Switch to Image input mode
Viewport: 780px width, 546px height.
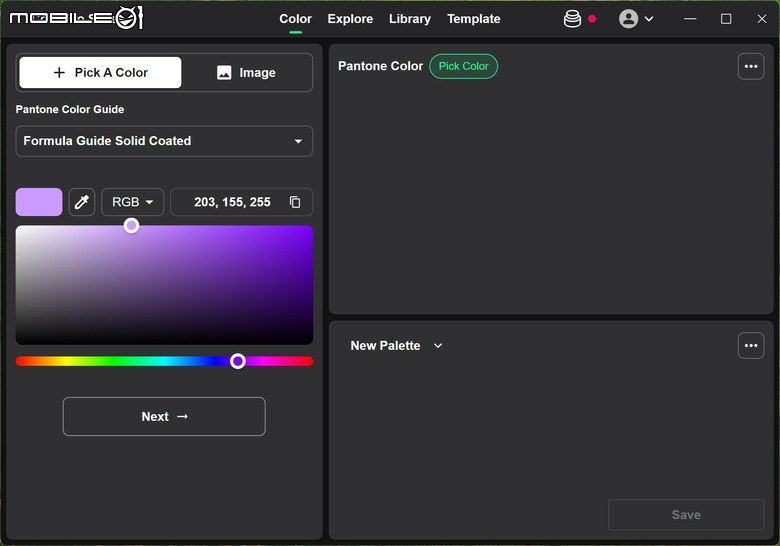pyautogui.click(x=246, y=73)
